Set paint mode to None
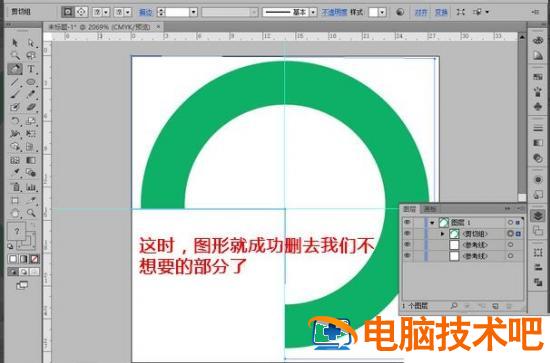Viewport: 550px width, 363px height. pyautogui.click(x=34, y=259)
